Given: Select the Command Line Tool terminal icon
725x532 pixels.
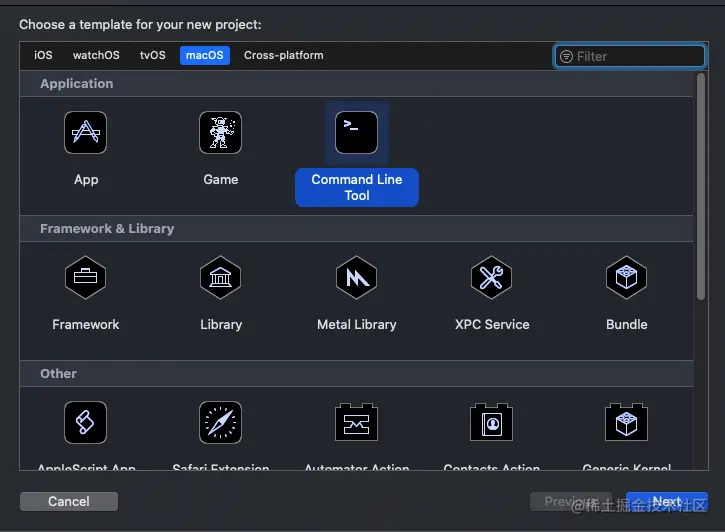Looking at the screenshot, I should (x=356, y=133).
